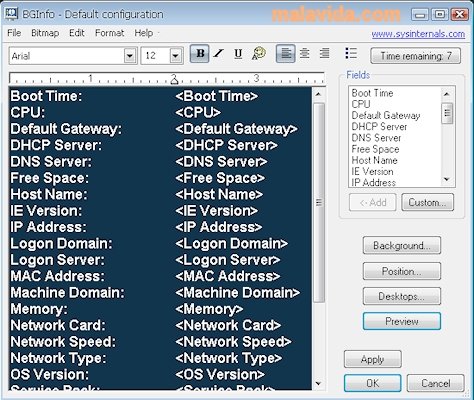Image resolution: width=474 pixels, height=400 pixels.
Task: Click the <Memory> placeholder in editor
Action: click(x=209, y=309)
